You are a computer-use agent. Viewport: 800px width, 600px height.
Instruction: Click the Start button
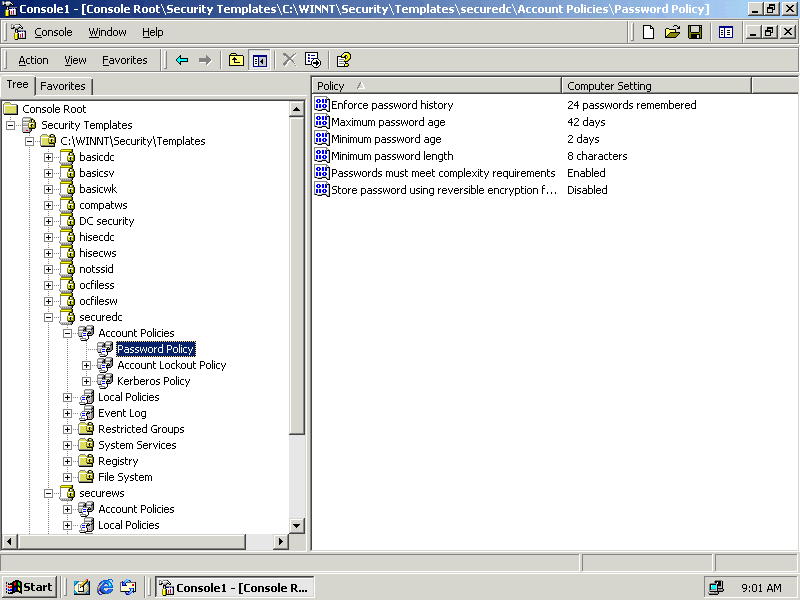click(29, 587)
